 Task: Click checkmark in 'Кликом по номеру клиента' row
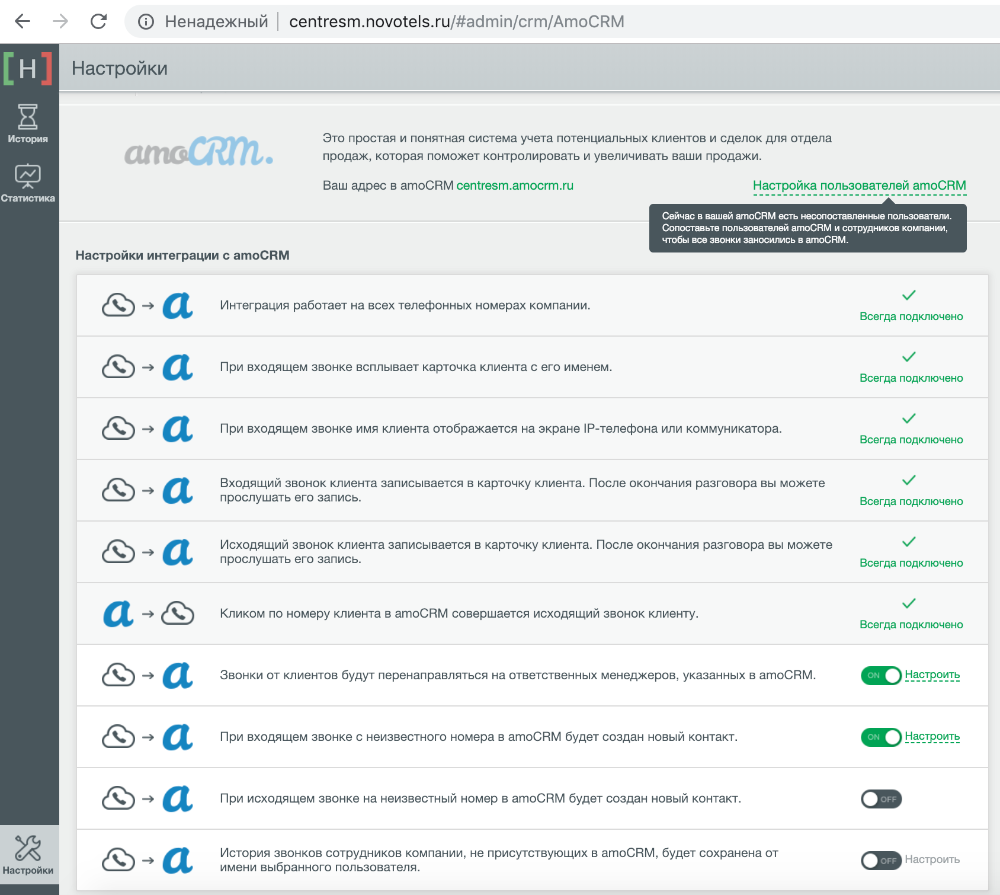click(x=909, y=603)
